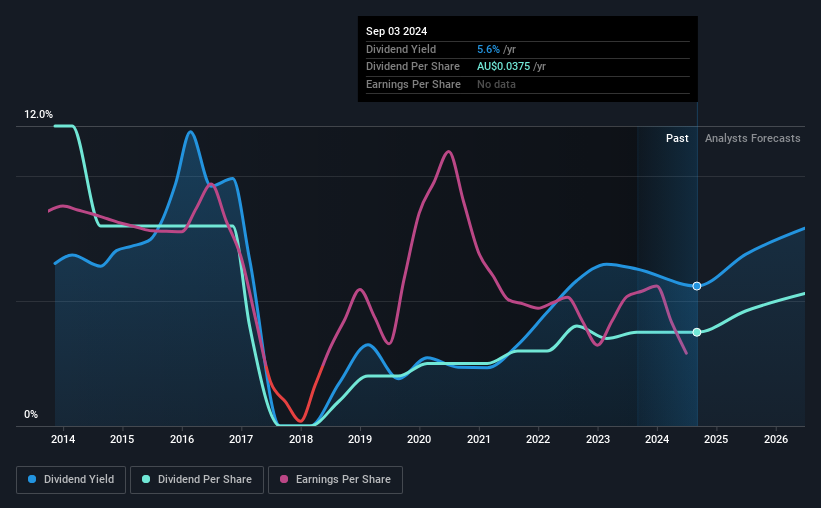Toggle the Earnings Per Share legend button
The width and height of the screenshot is (821, 508).
click(335, 480)
